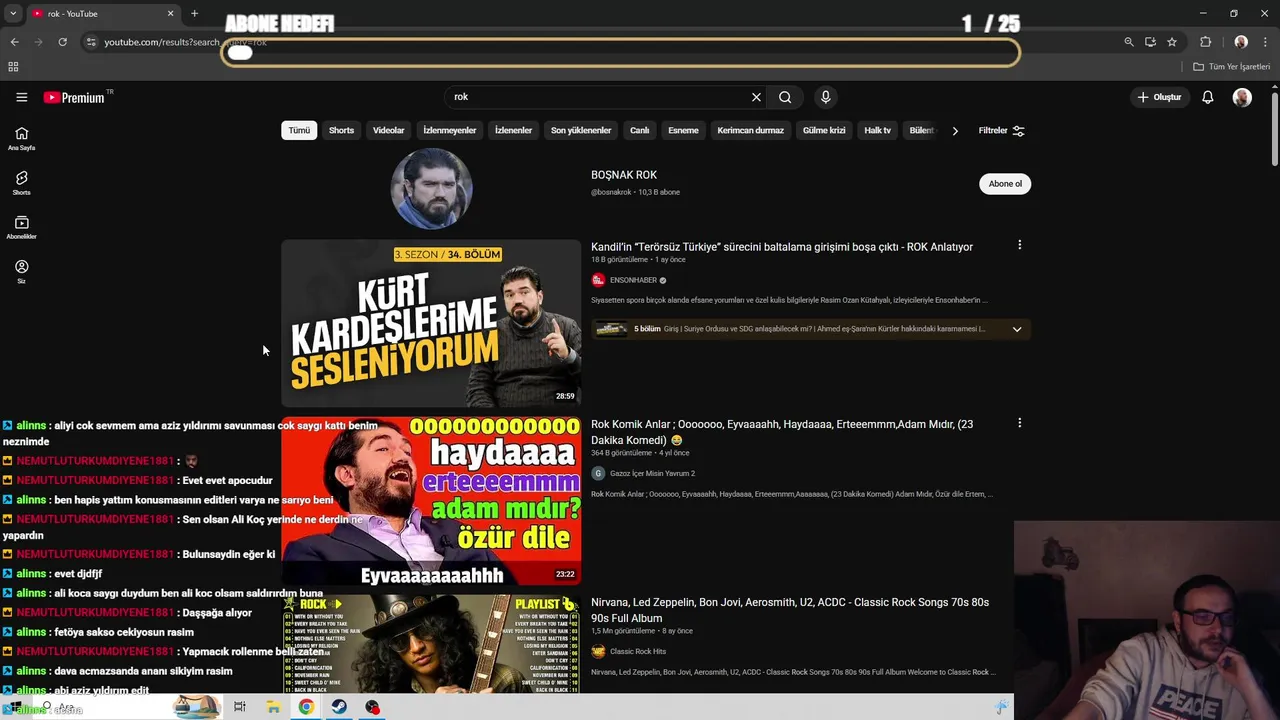The image size is (1280, 720).
Task: Open options for Rok Komik Anlar video
Action: [x=1019, y=423]
